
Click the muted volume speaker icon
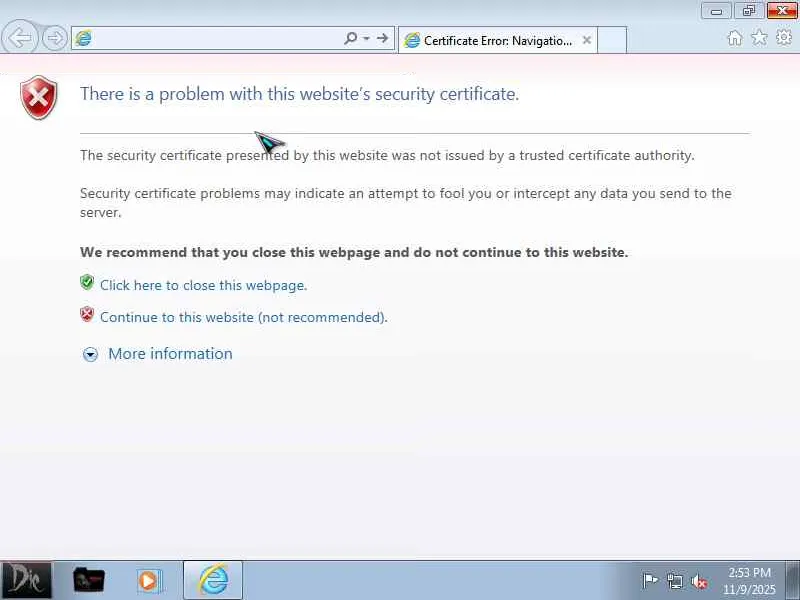click(x=699, y=581)
